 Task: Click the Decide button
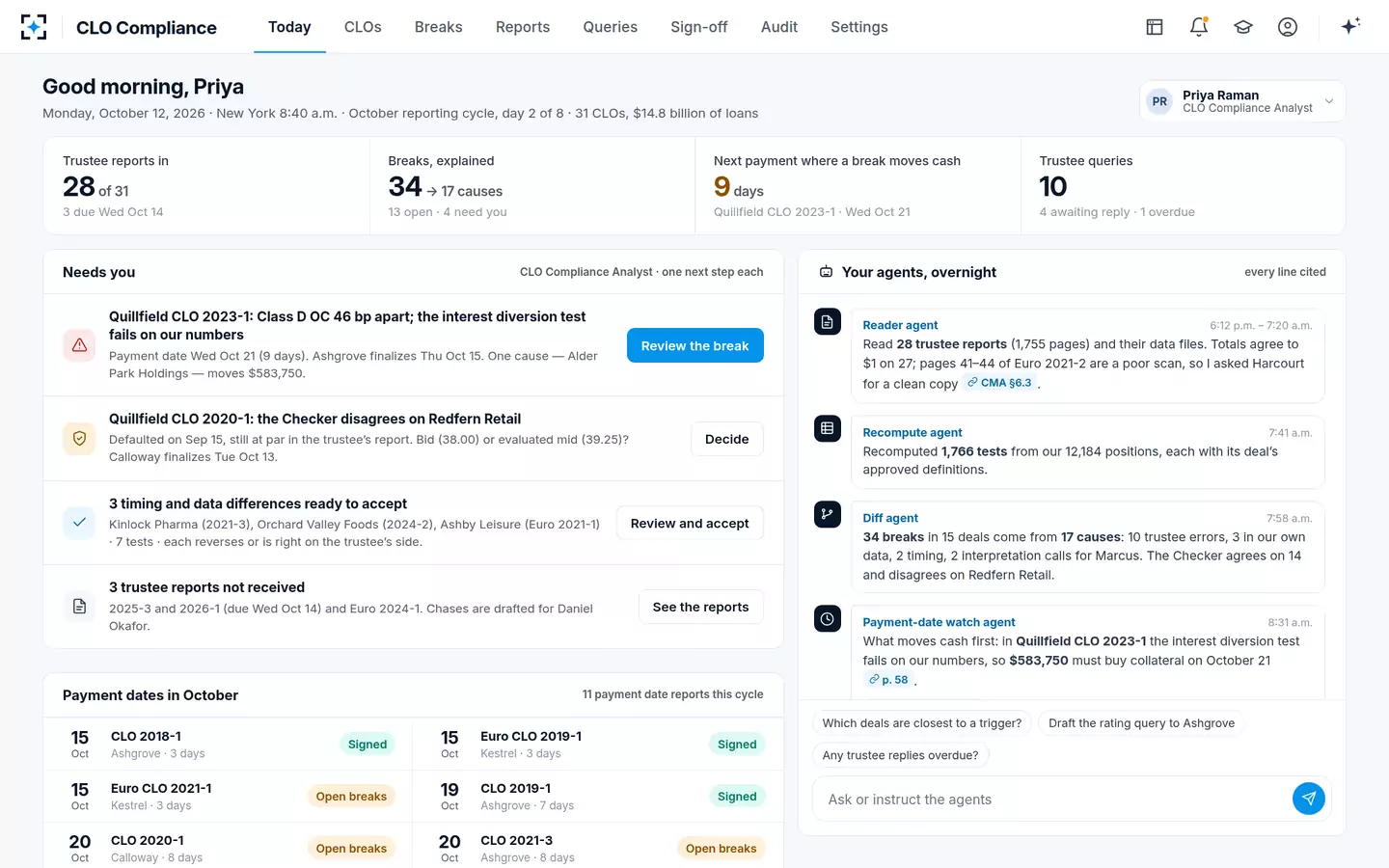[727, 439]
